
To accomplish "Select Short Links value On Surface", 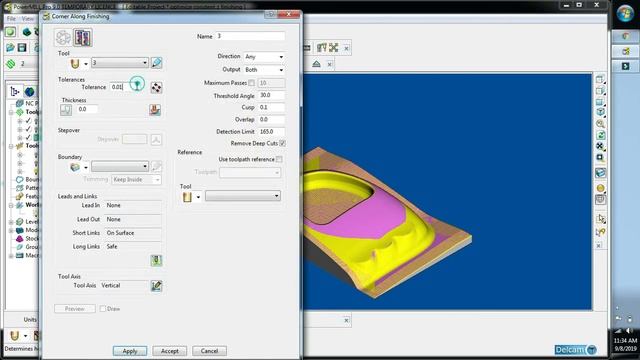I will pyautogui.click(x=132, y=233).
